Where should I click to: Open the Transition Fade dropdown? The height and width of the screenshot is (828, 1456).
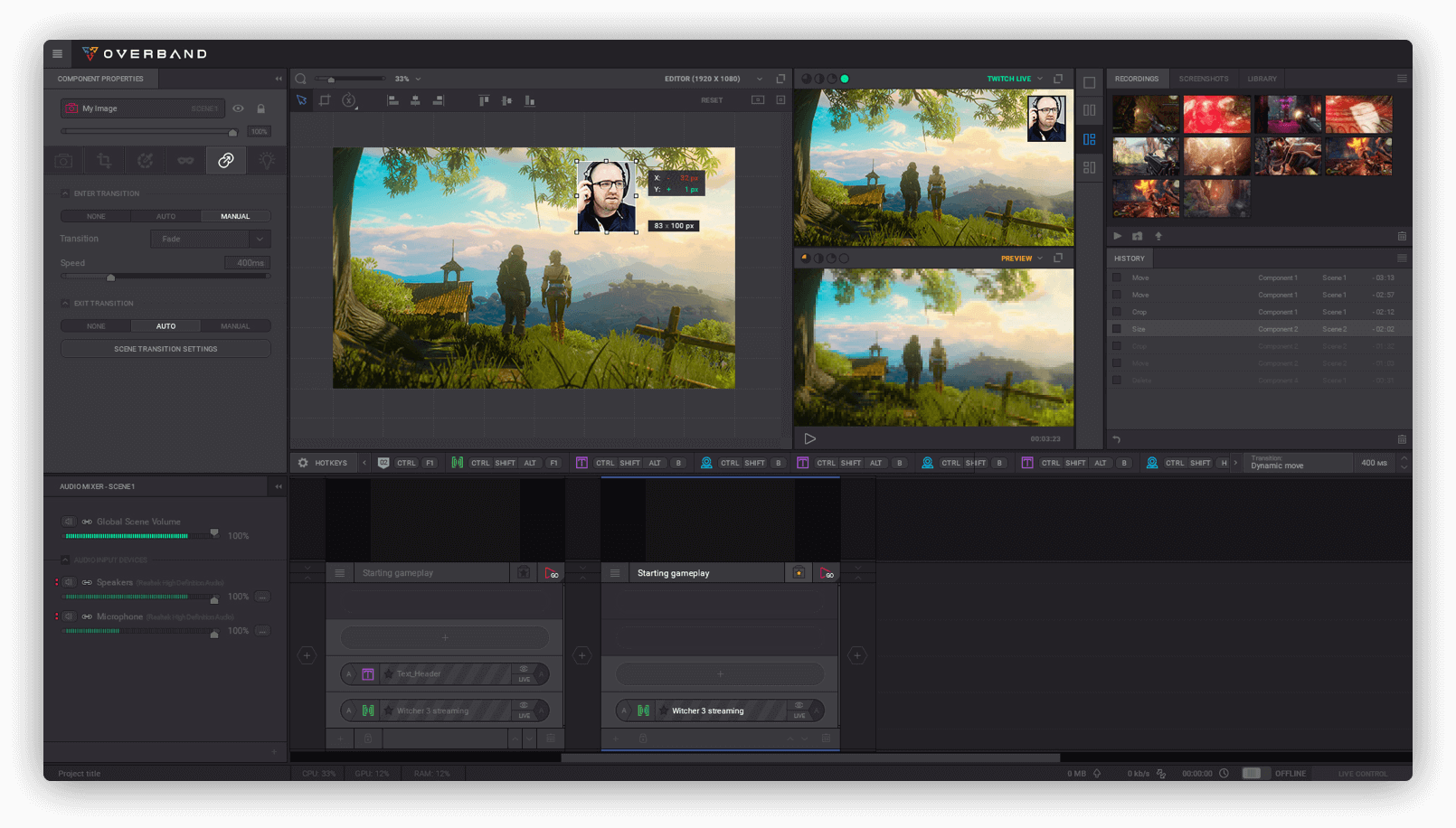(211, 240)
